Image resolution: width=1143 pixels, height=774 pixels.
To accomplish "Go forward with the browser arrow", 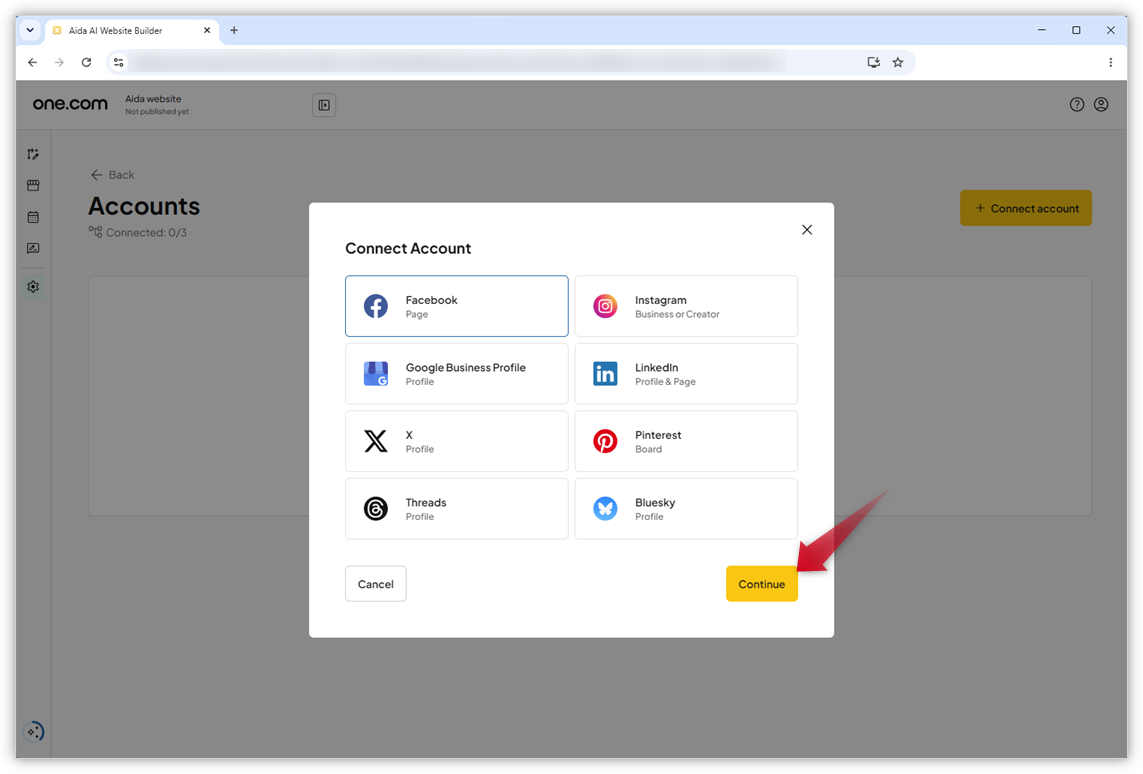I will coord(59,63).
